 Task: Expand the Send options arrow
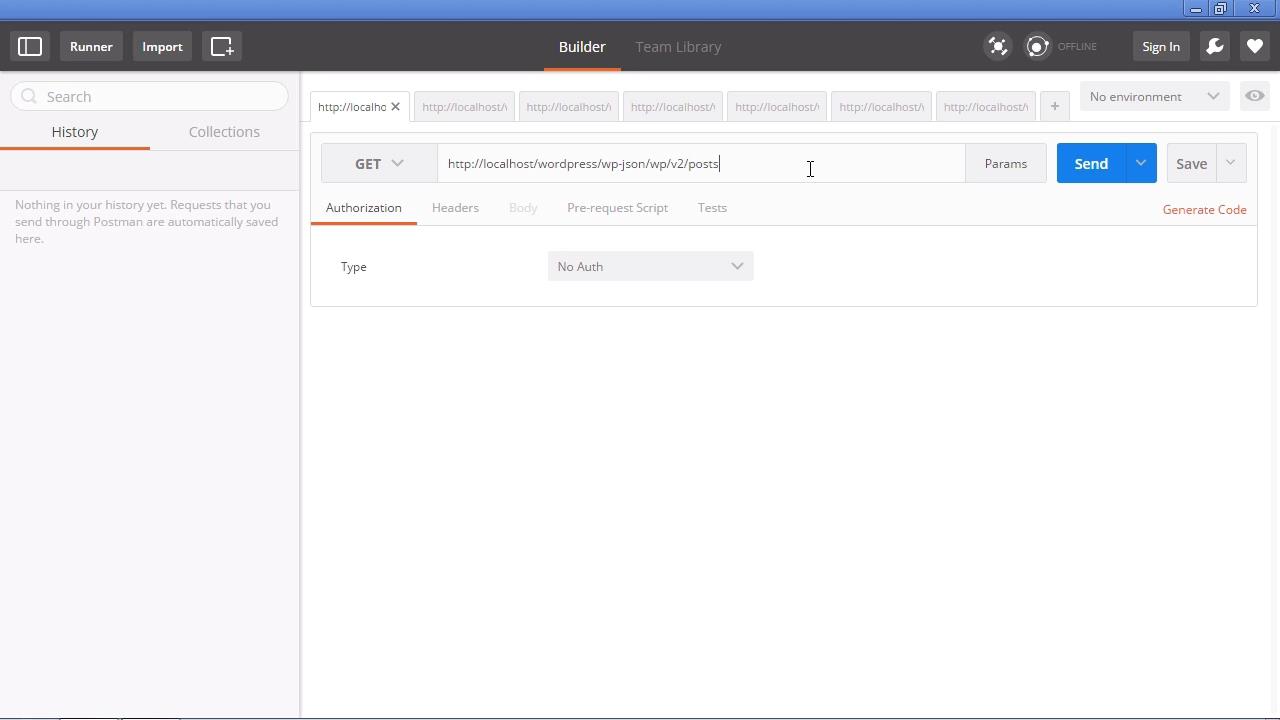pos(1141,164)
